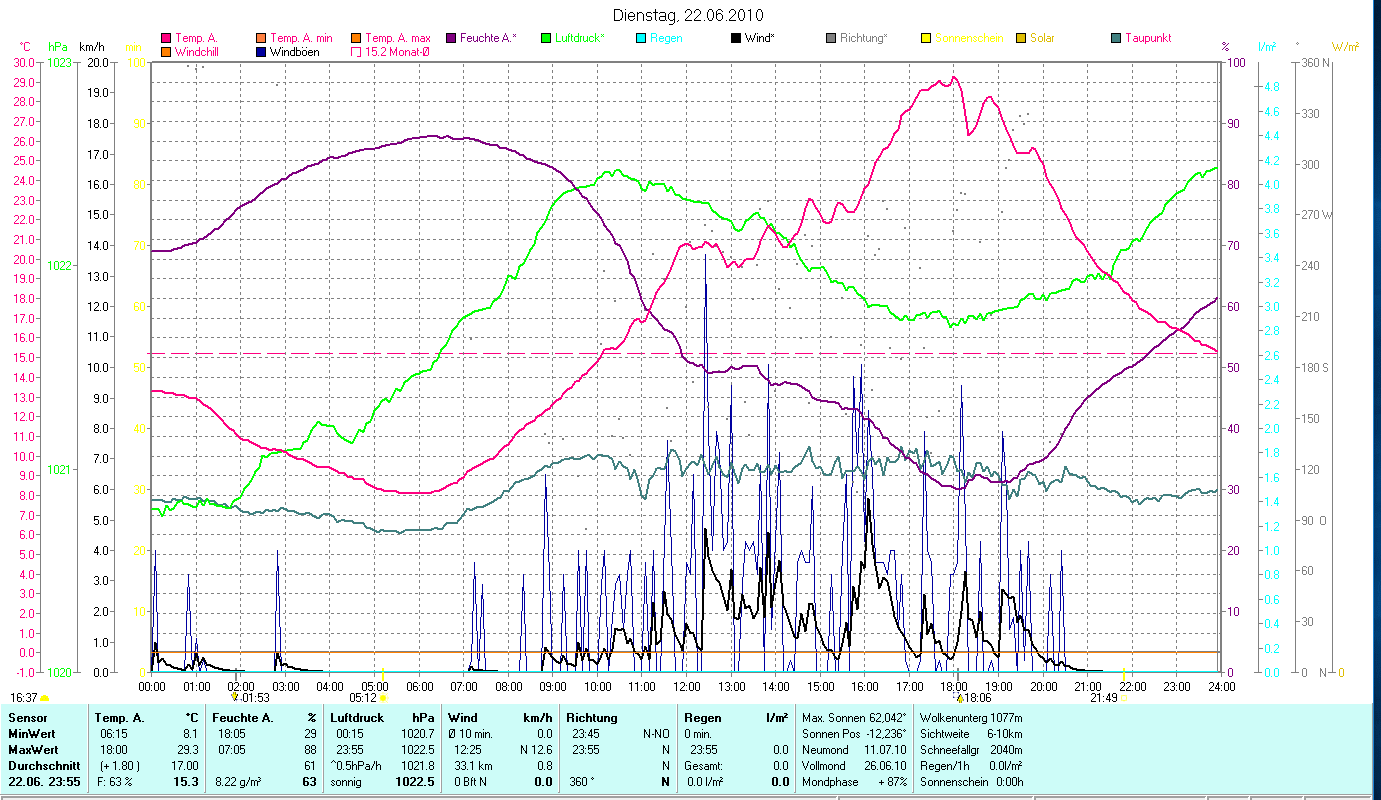The width and height of the screenshot is (1381, 800).
Task: Click the purple Feuchte A. legend square
Action: [x=451, y=38]
